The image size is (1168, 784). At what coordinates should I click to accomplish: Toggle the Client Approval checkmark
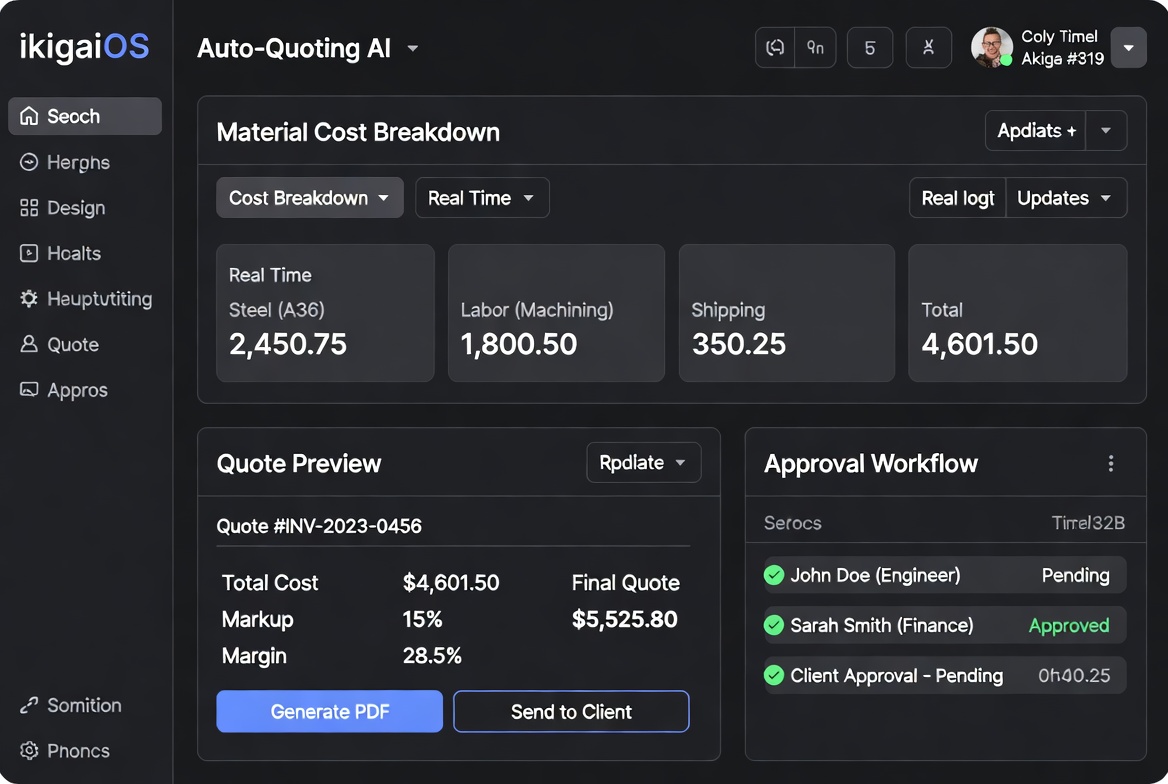click(x=773, y=676)
